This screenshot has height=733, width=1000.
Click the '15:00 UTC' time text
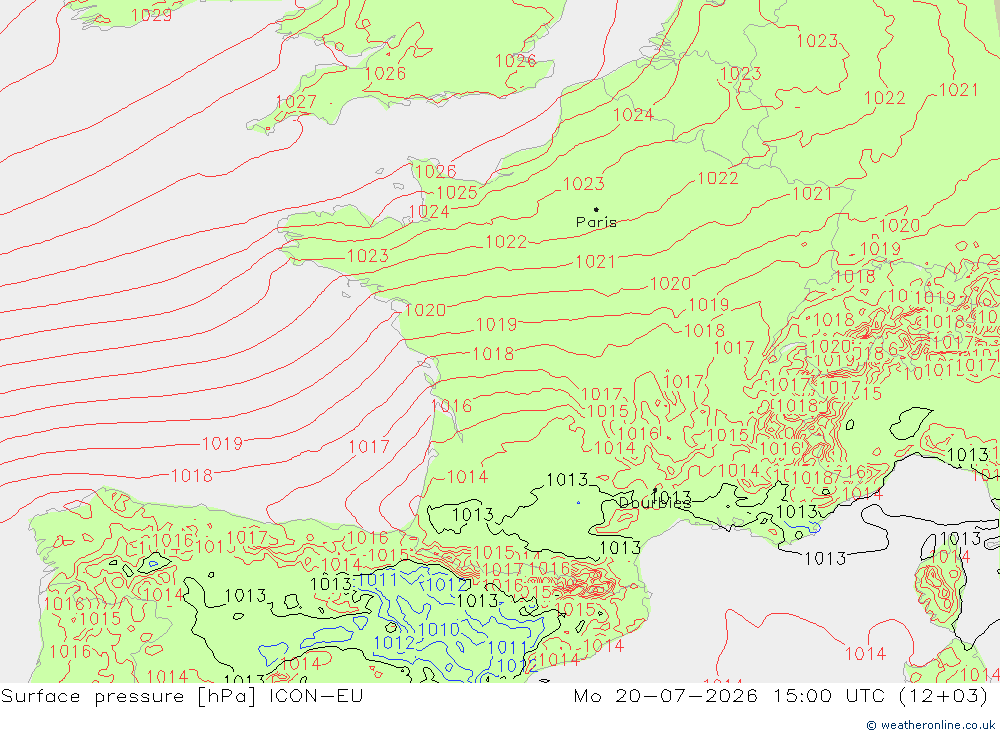click(829, 695)
